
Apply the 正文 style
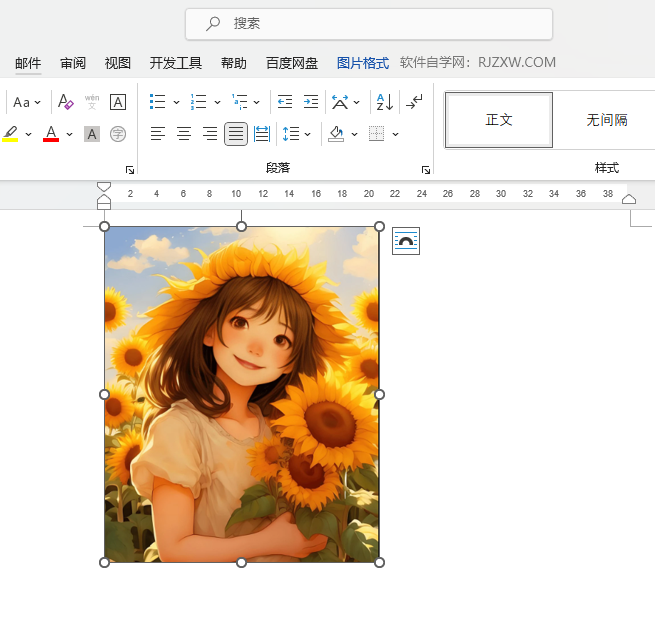[x=499, y=120]
